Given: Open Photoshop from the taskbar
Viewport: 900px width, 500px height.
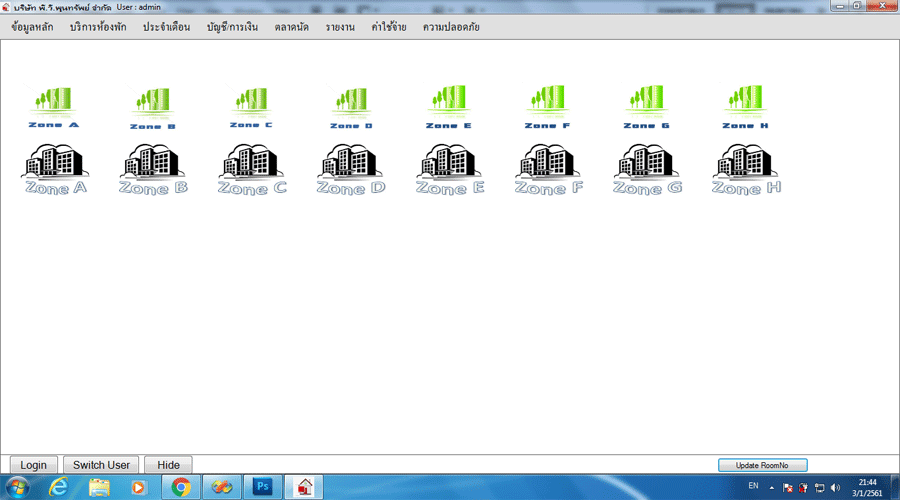Looking at the screenshot, I should click(265, 487).
